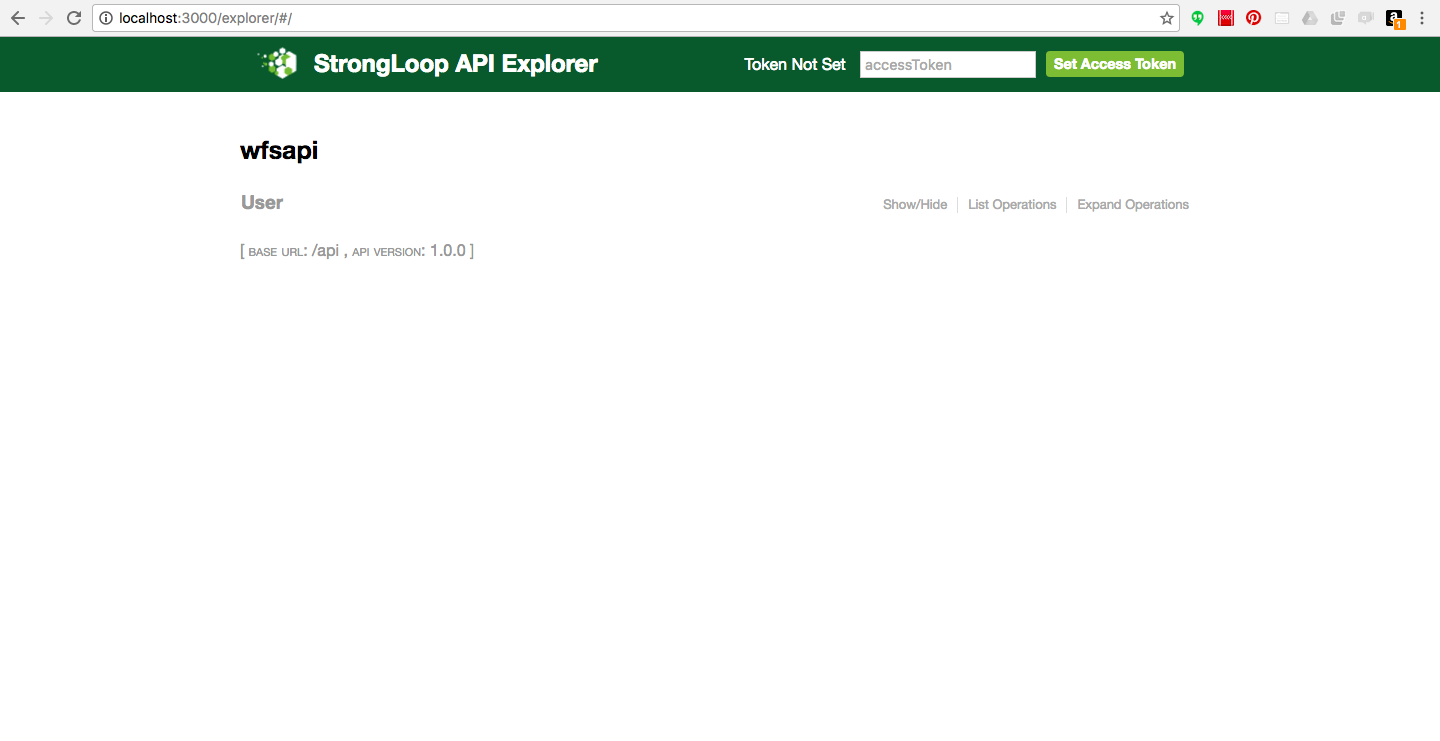Select the 'wfsapi' heading text
The height and width of the screenshot is (741, 1440).
279,151
